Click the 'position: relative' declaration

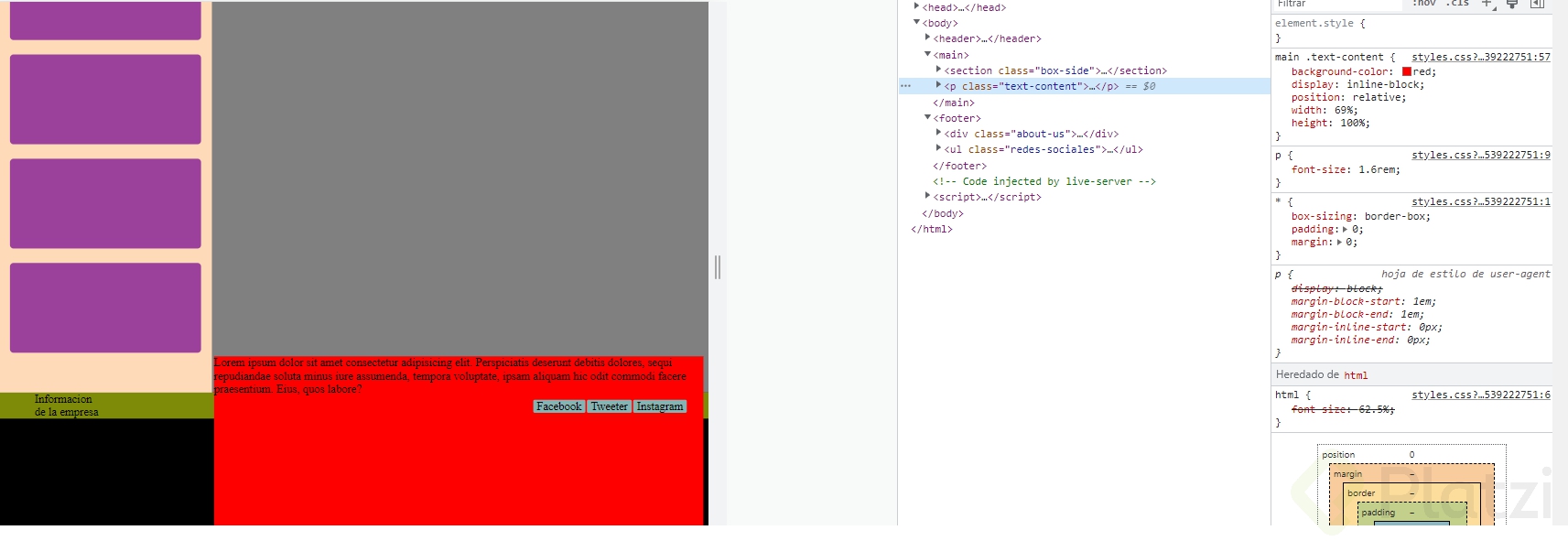click(x=1349, y=98)
